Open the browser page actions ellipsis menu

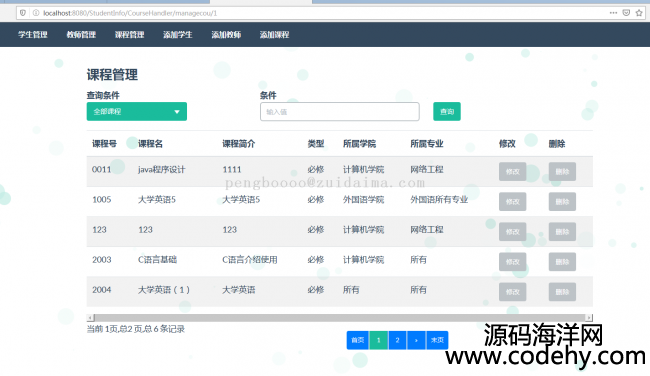[x=613, y=13]
